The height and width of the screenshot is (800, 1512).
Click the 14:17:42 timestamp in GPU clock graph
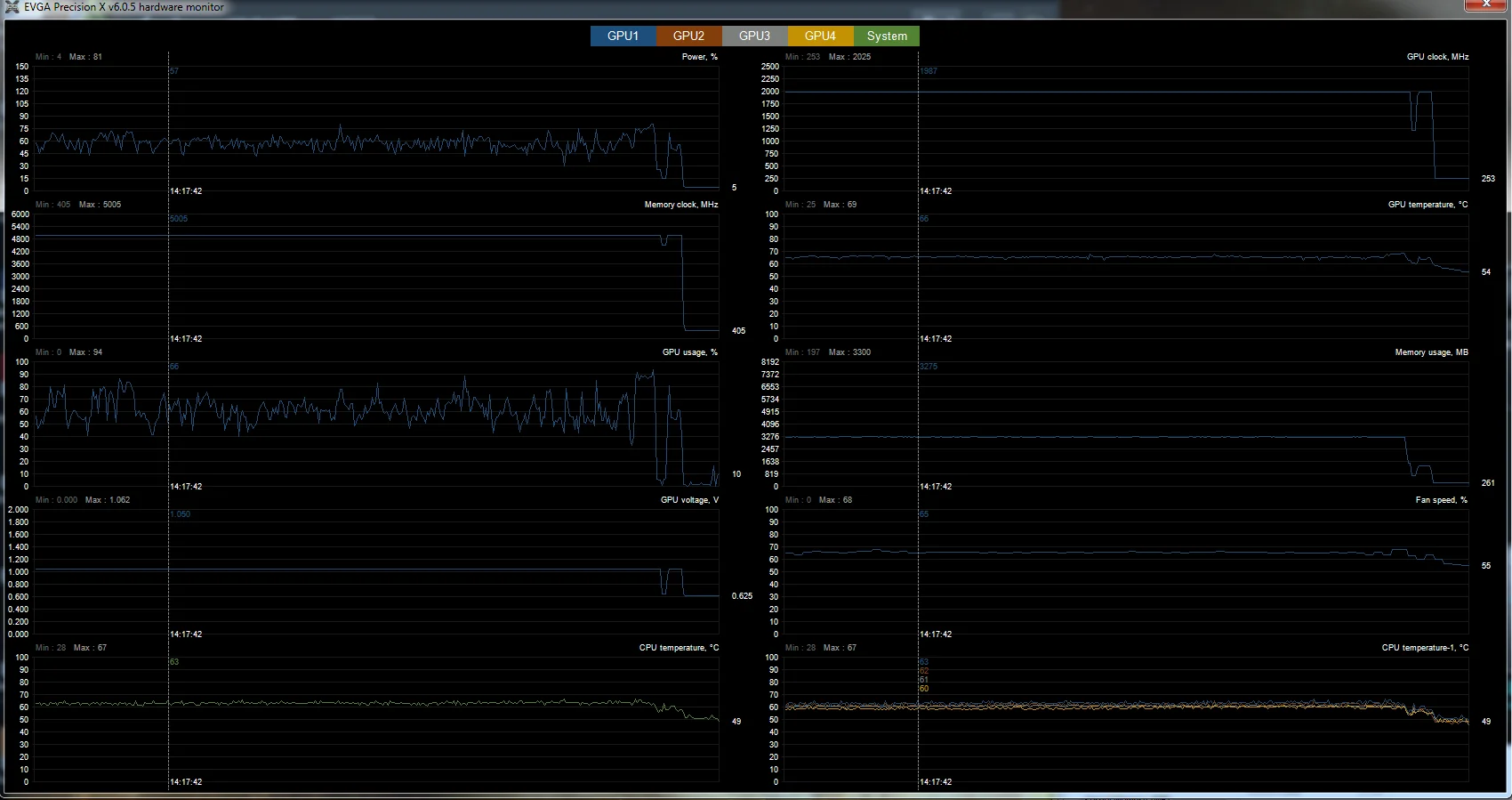tap(936, 191)
